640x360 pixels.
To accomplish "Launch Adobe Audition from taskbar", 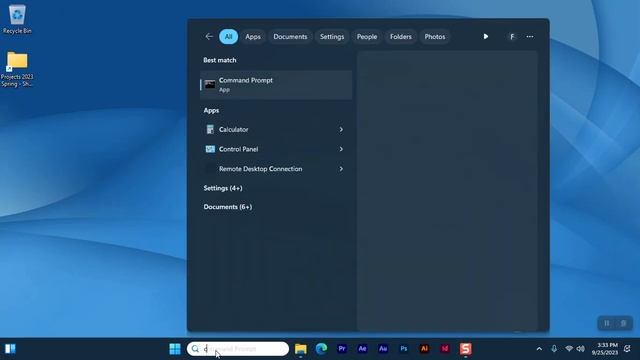I will pos(383,349).
